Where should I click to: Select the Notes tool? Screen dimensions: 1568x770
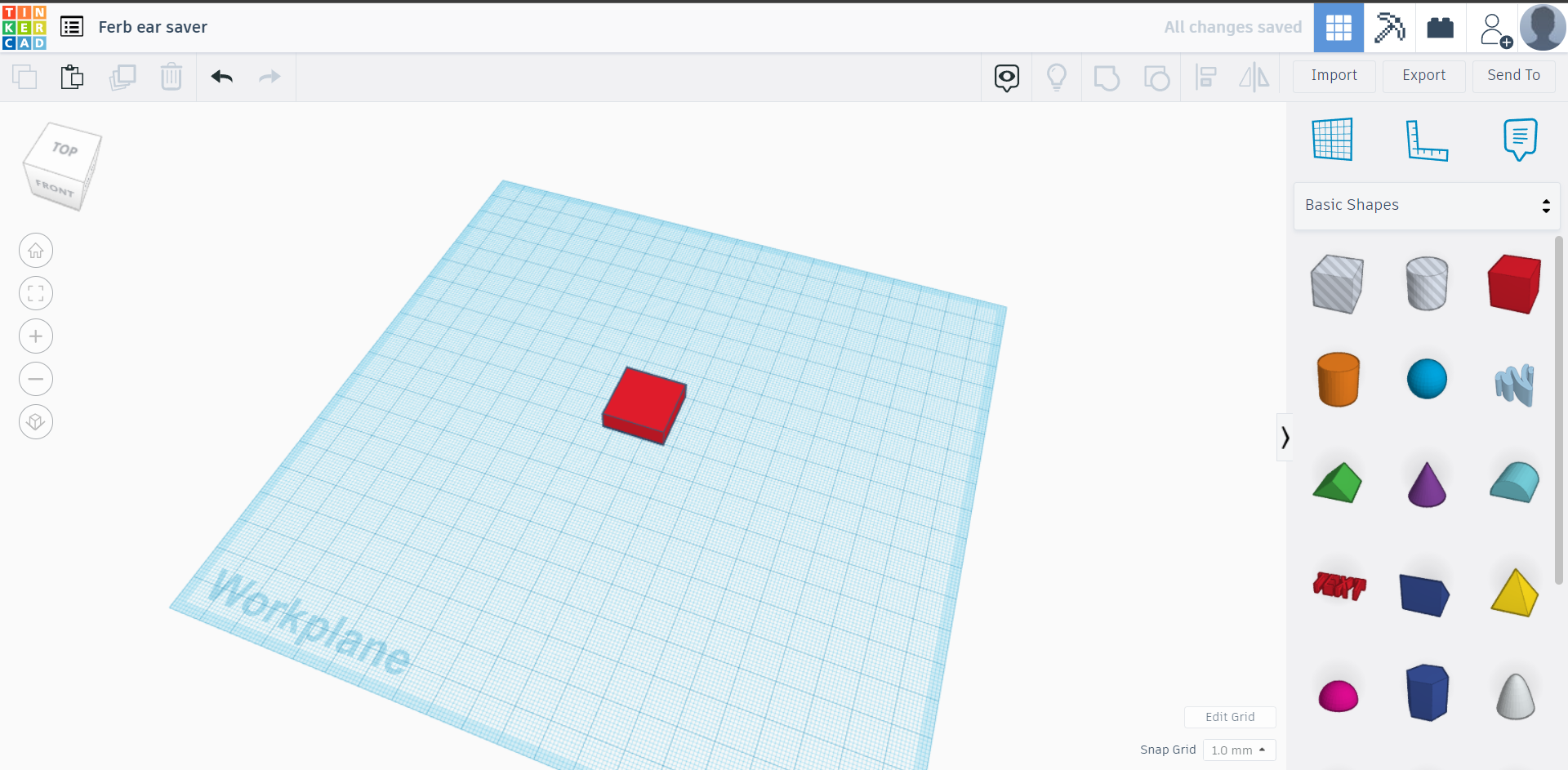click(1520, 139)
